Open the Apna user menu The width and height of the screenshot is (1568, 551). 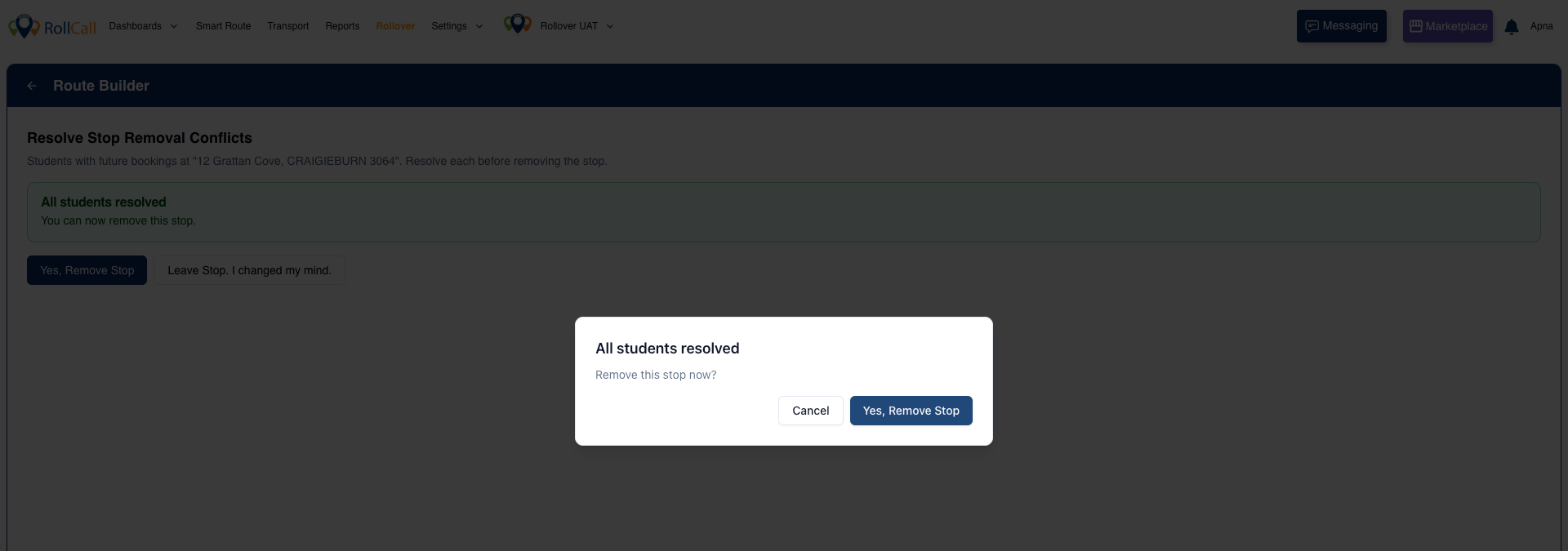tap(1541, 26)
